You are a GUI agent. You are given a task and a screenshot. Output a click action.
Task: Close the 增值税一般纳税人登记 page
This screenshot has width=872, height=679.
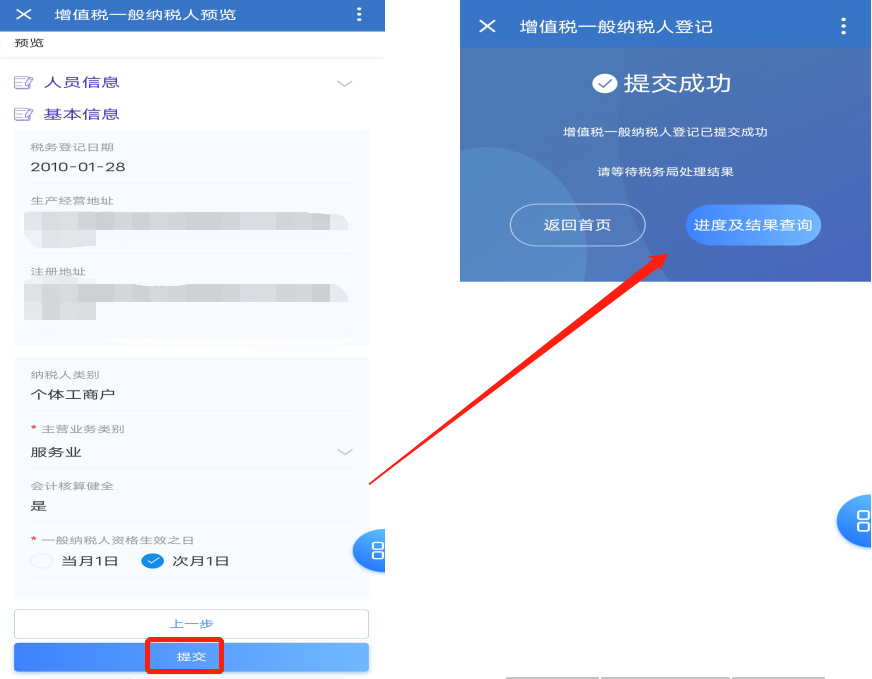coord(487,26)
